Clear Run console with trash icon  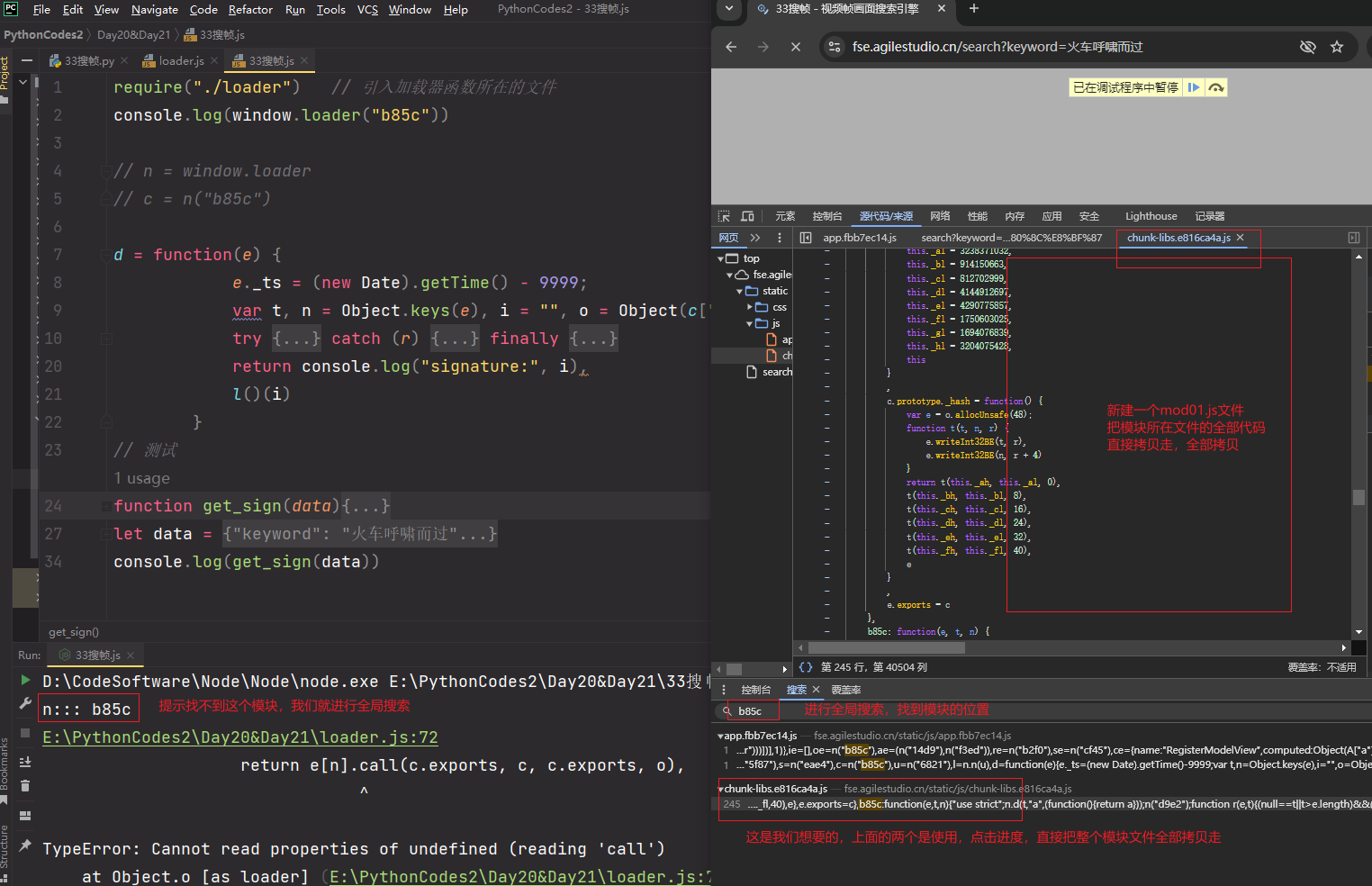click(25, 786)
